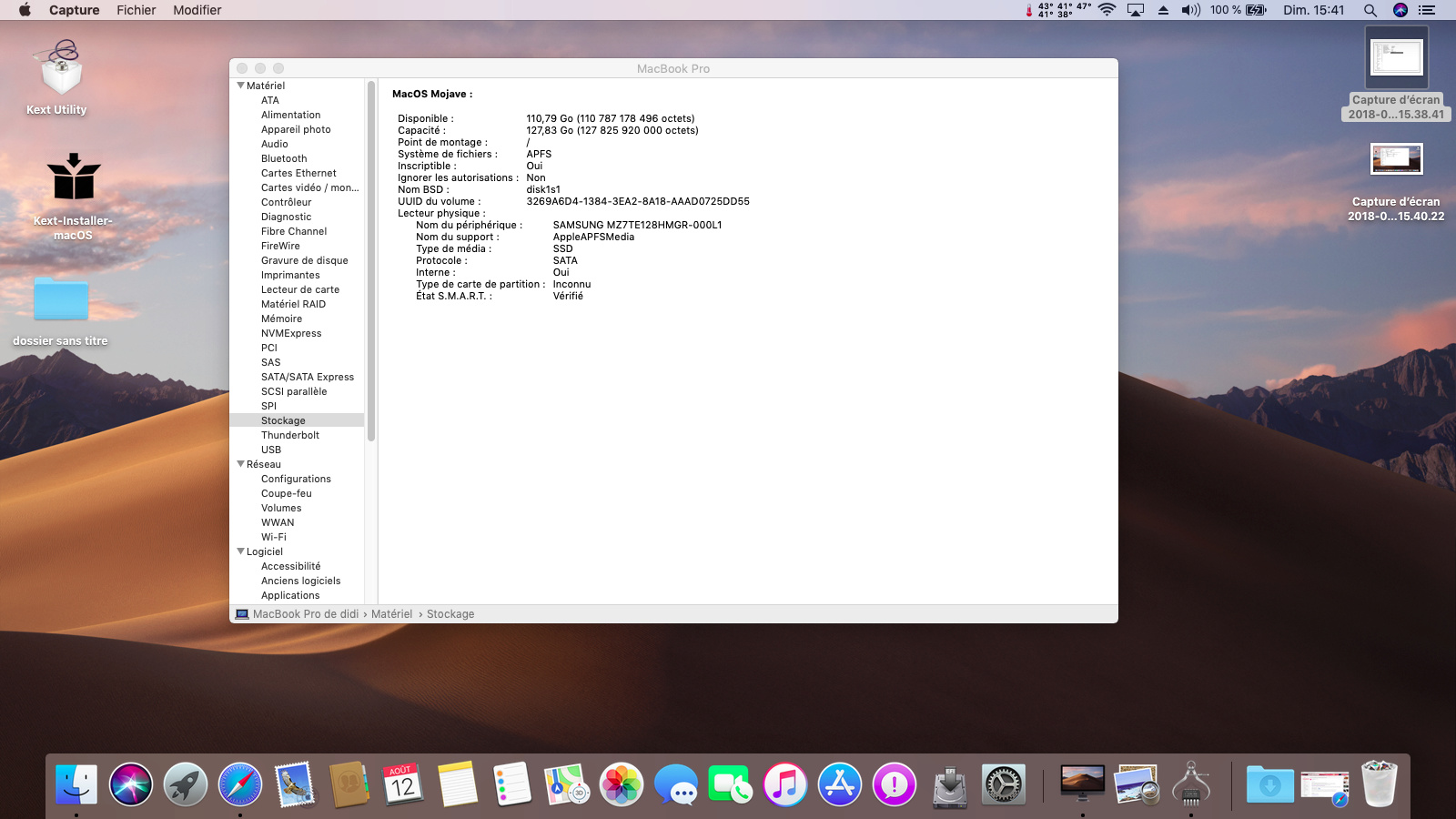
Task: Open recent Safari page stack in dock
Action: (x=1325, y=785)
